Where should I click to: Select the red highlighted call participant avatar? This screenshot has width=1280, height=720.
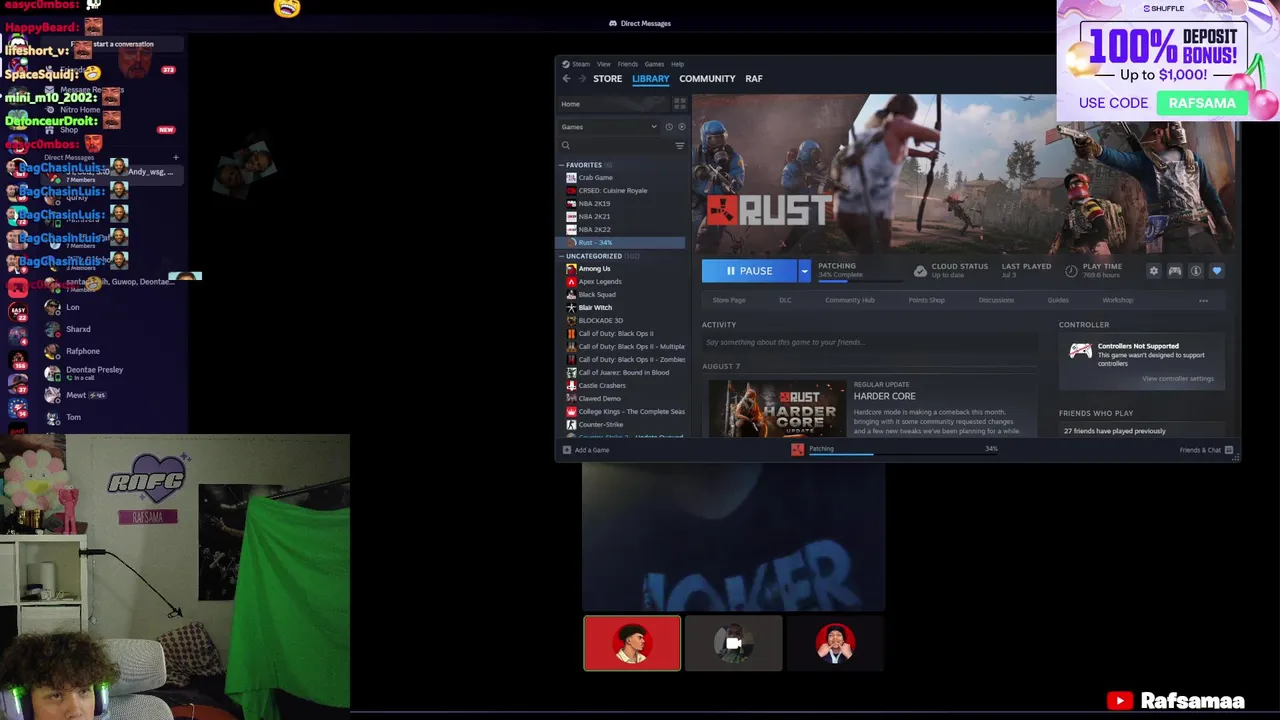tap(632, 643)
